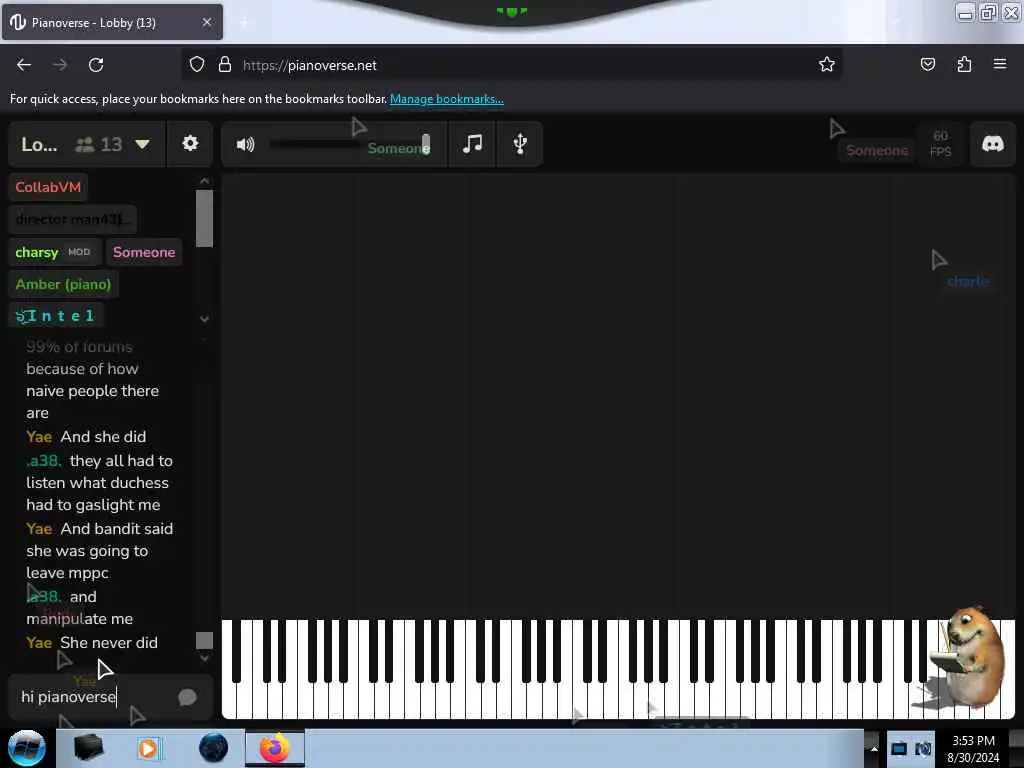Expand the Lobby room dropdown
The image size is (1024, 768).
point(142,144)
